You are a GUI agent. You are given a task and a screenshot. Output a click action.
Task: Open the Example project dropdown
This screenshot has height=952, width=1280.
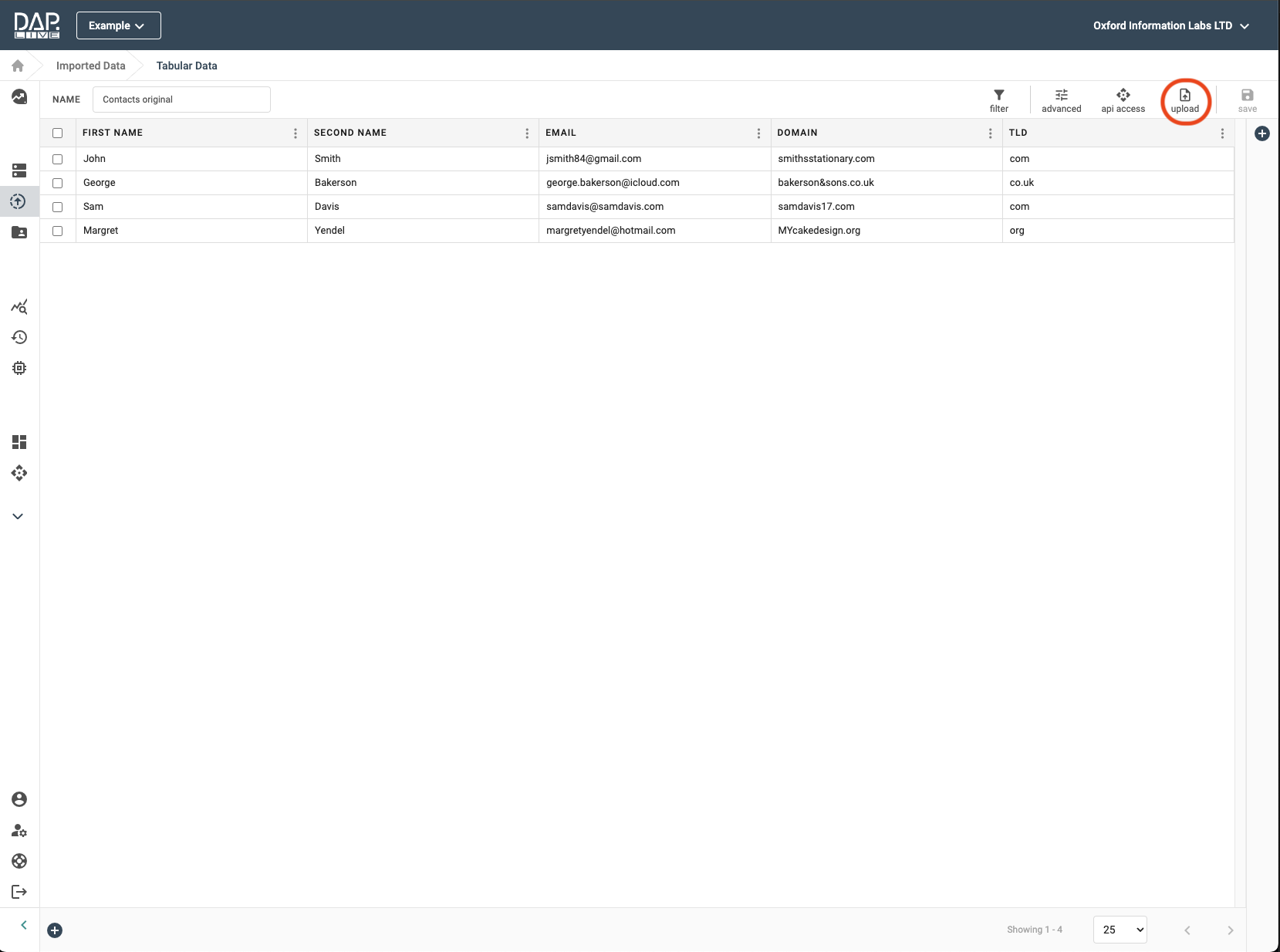(x=118, y=25)
